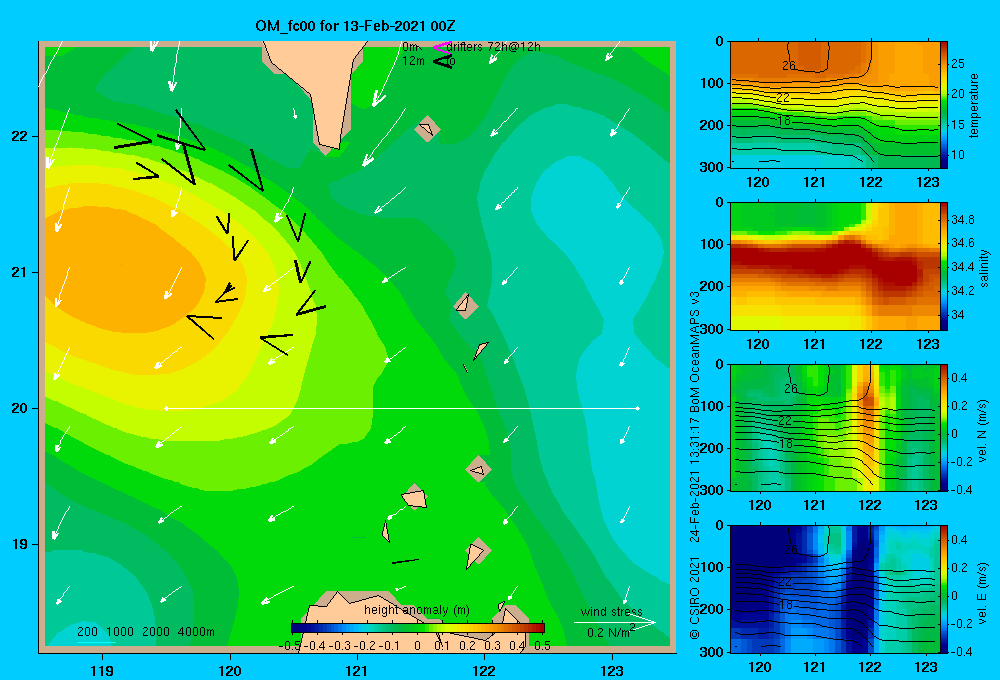Viewport: 1000px width, 680px height.
Task: Click the vel. E panel color scale
Action: pos(944,589)
